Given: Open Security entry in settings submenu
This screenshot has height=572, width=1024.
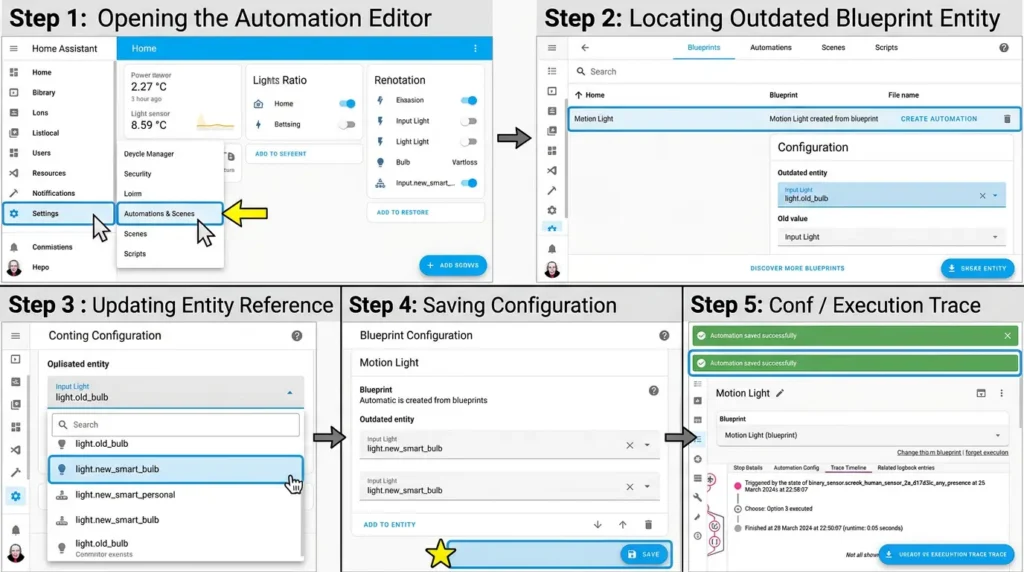Looking at the screenshot, I should point(137,174).
